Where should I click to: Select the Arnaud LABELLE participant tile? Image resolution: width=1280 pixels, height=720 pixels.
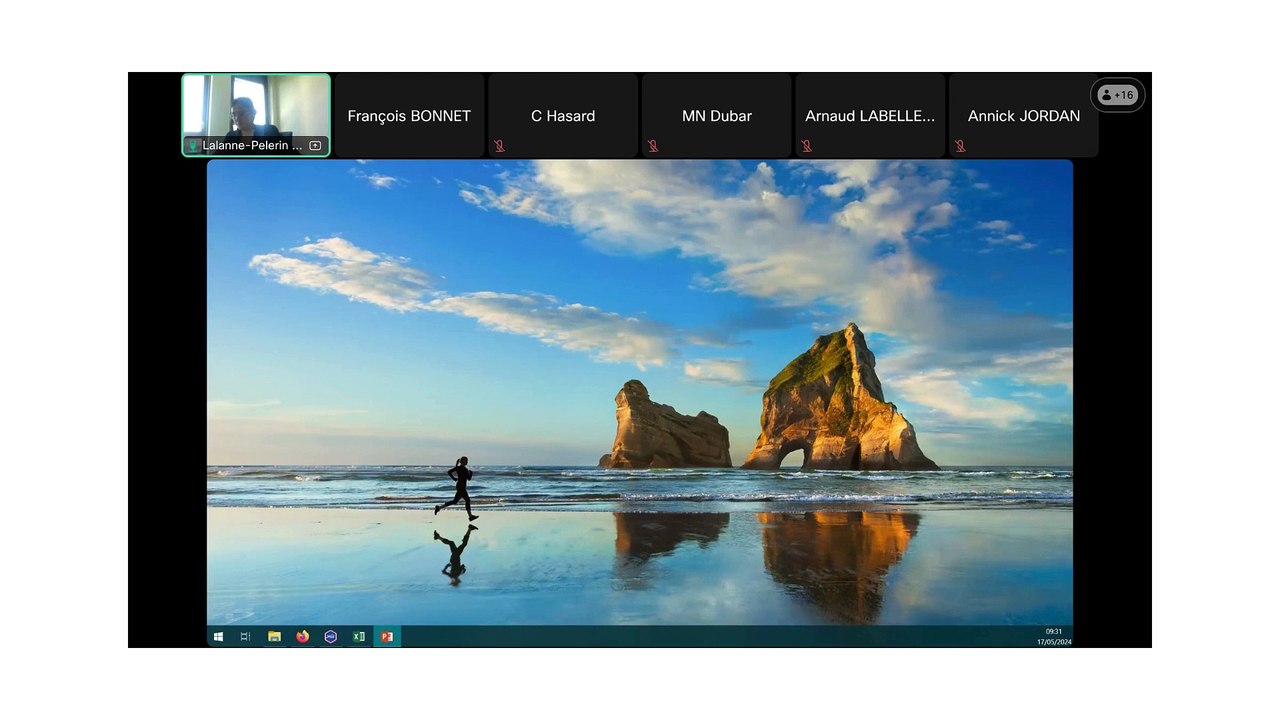click(870, 115)
